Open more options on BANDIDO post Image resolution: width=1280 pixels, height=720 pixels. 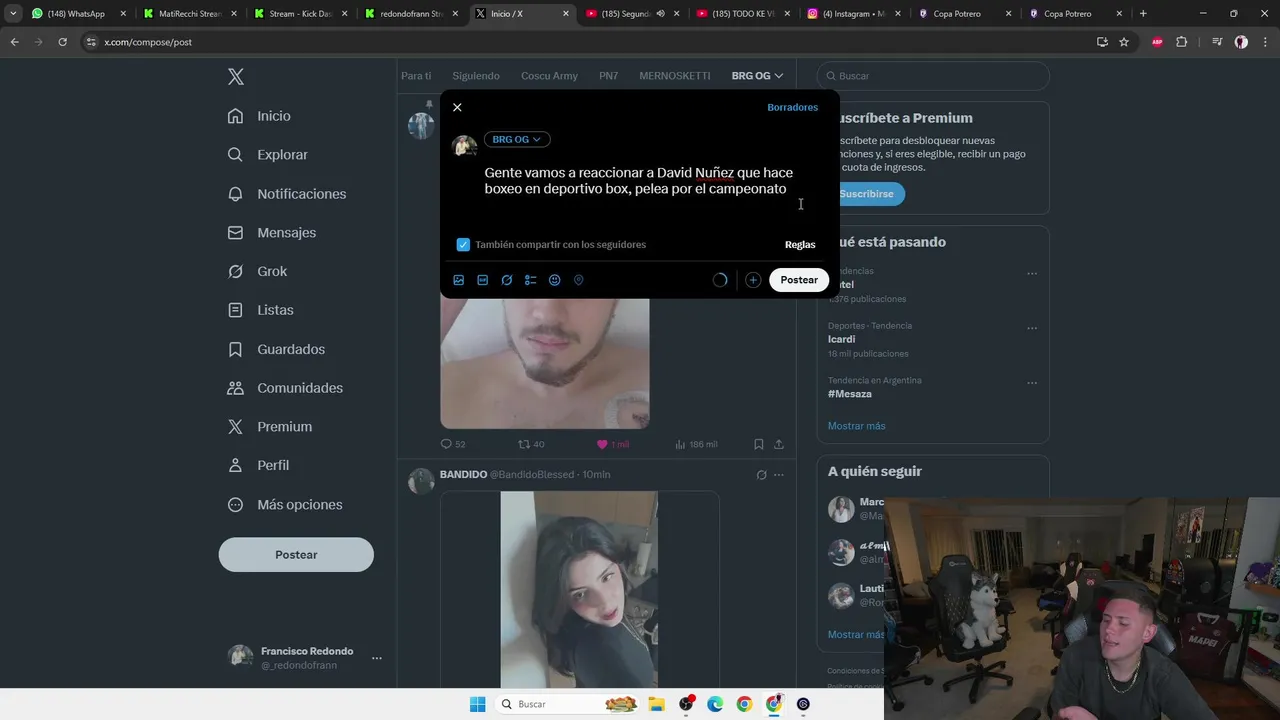779,475
